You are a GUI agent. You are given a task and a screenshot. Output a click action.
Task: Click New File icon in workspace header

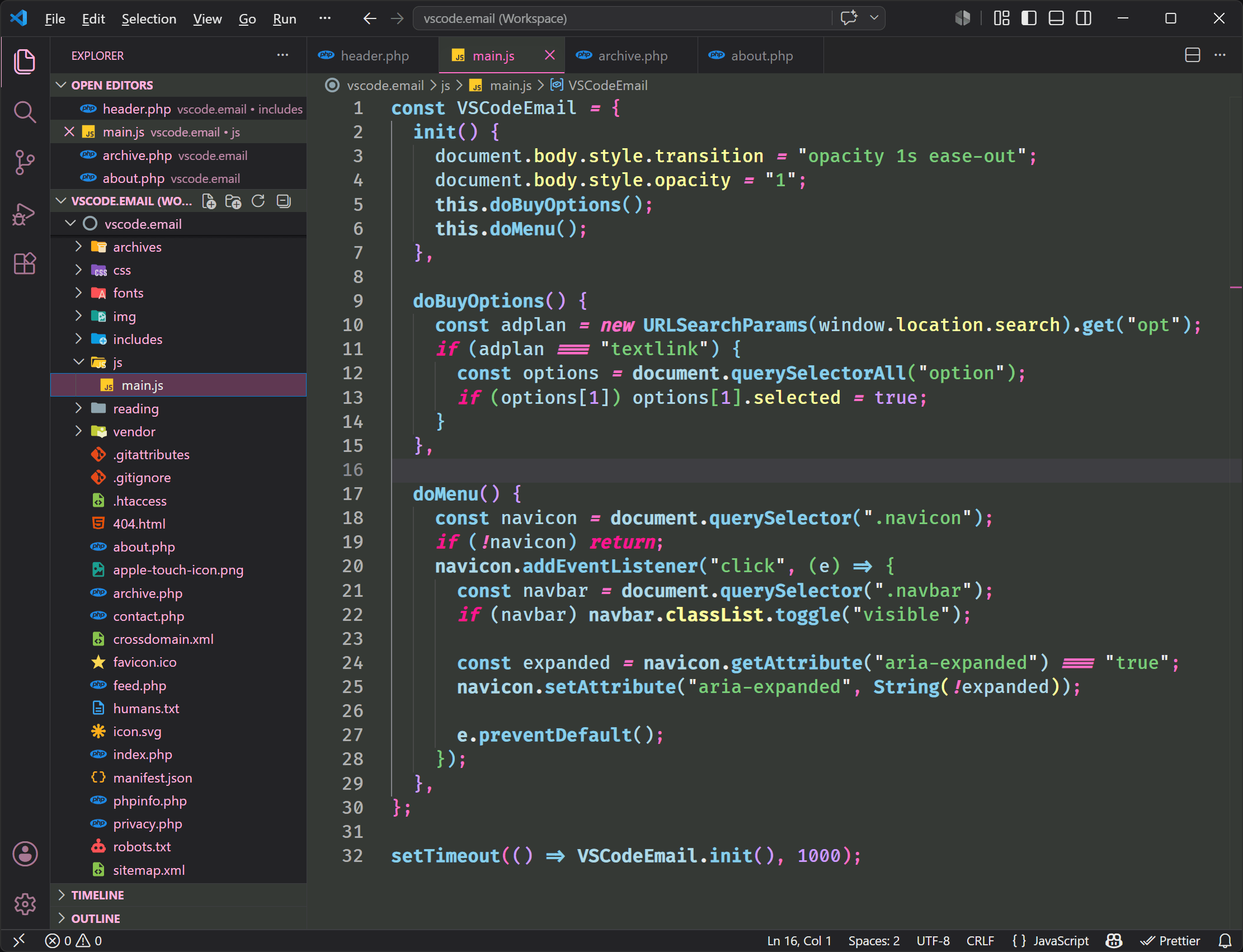coord(209,201)
